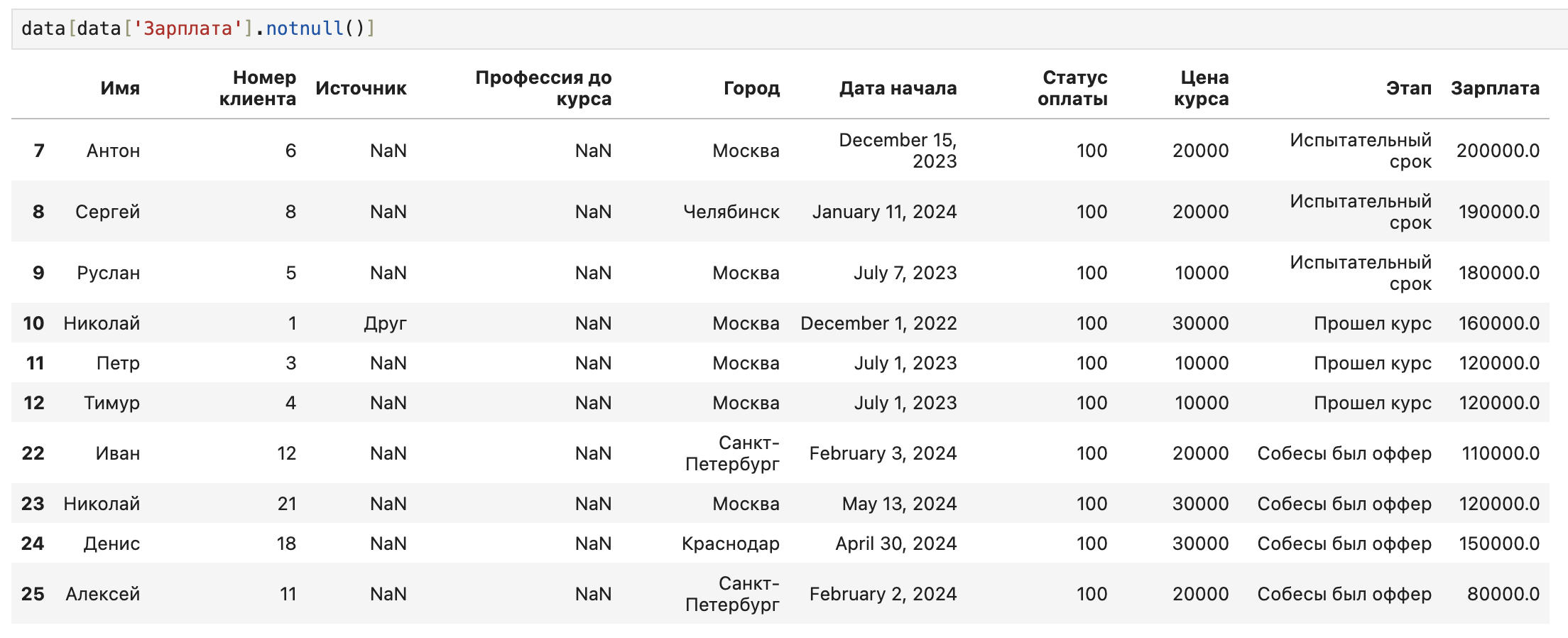Click the Номер клиента column header
The height and width of the screenshot is (638, 1568).
click(258, 88)
